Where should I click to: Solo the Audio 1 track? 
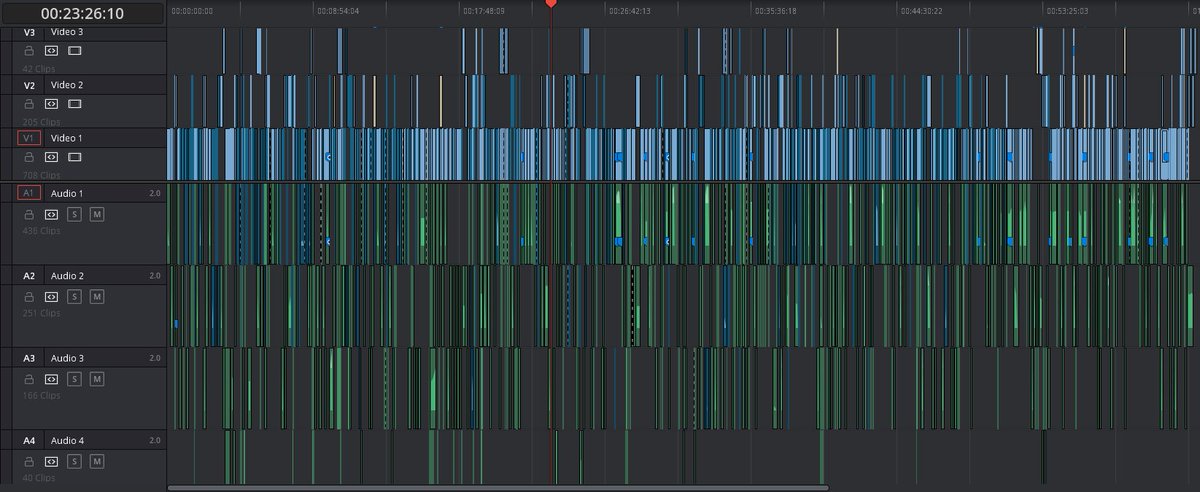click(x=75, y=214)
